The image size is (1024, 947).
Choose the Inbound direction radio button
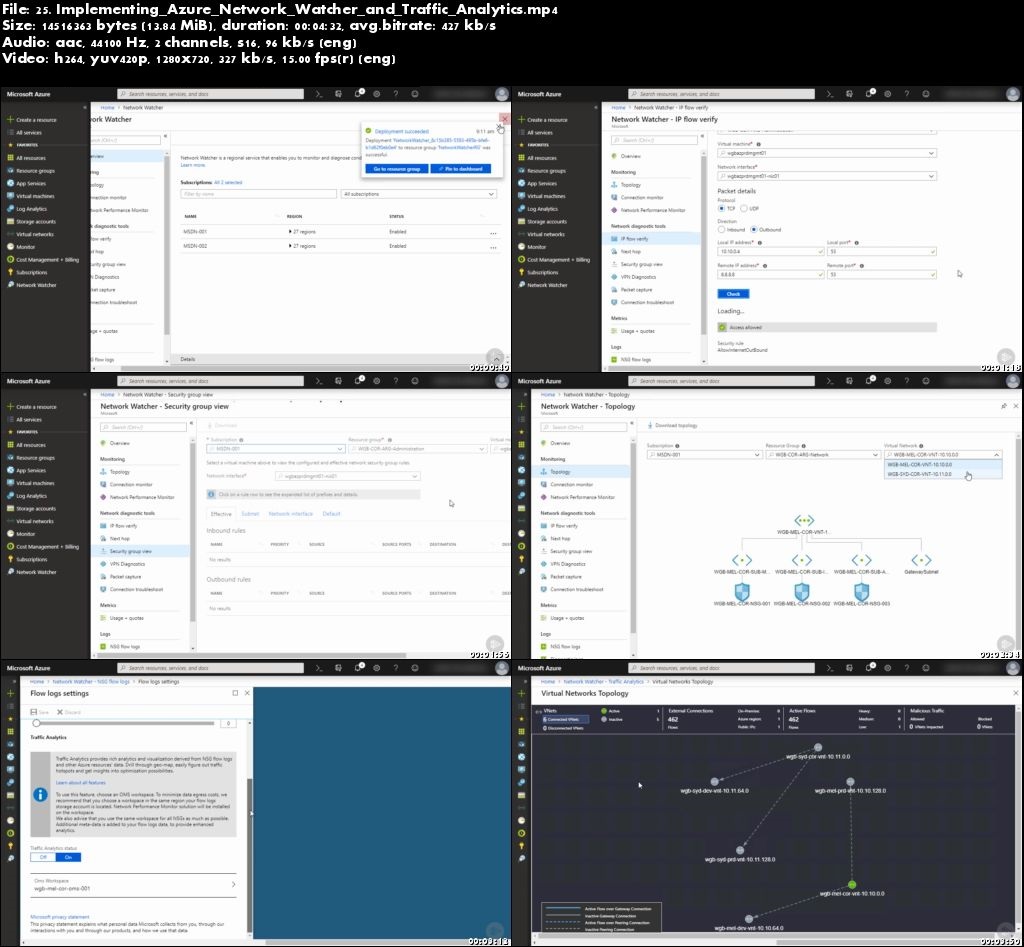(x=722, y=230)
